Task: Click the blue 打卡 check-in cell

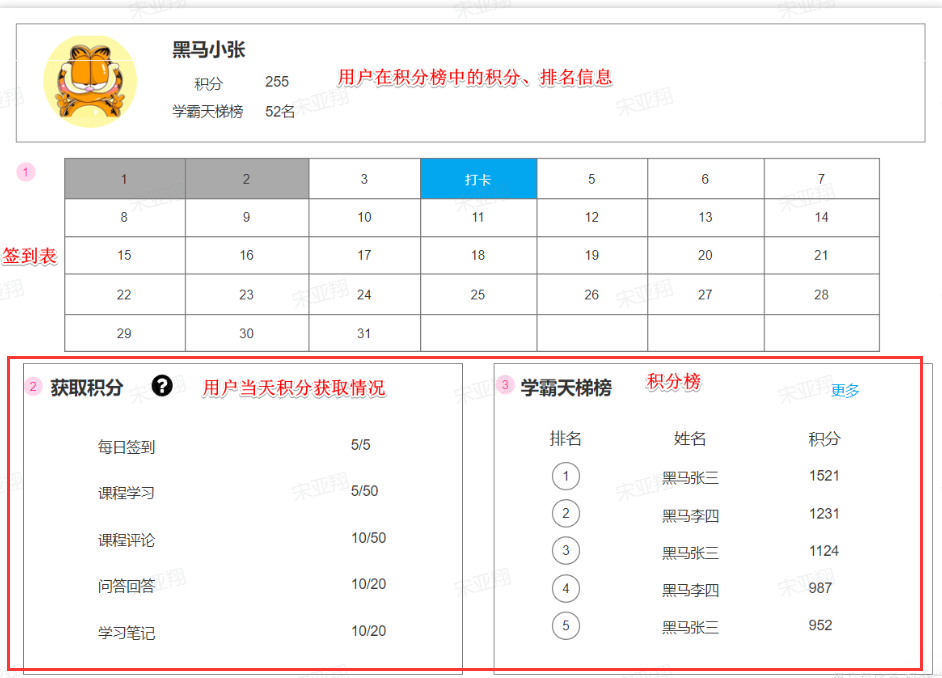Action: (478, 179)
